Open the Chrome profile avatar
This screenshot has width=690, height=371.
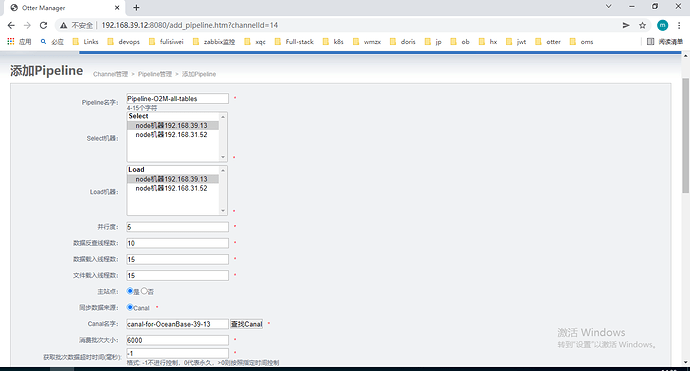tap(662, 26)
